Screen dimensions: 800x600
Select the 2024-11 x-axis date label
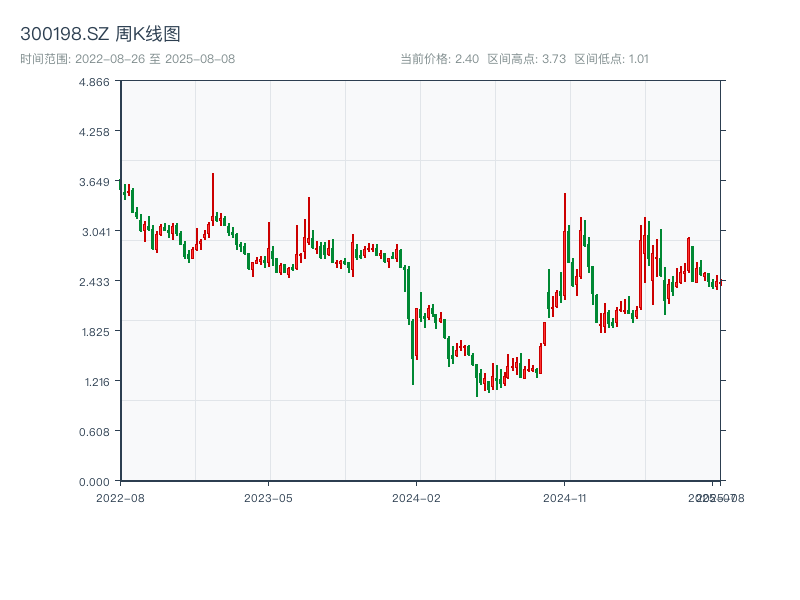(565, 497)
